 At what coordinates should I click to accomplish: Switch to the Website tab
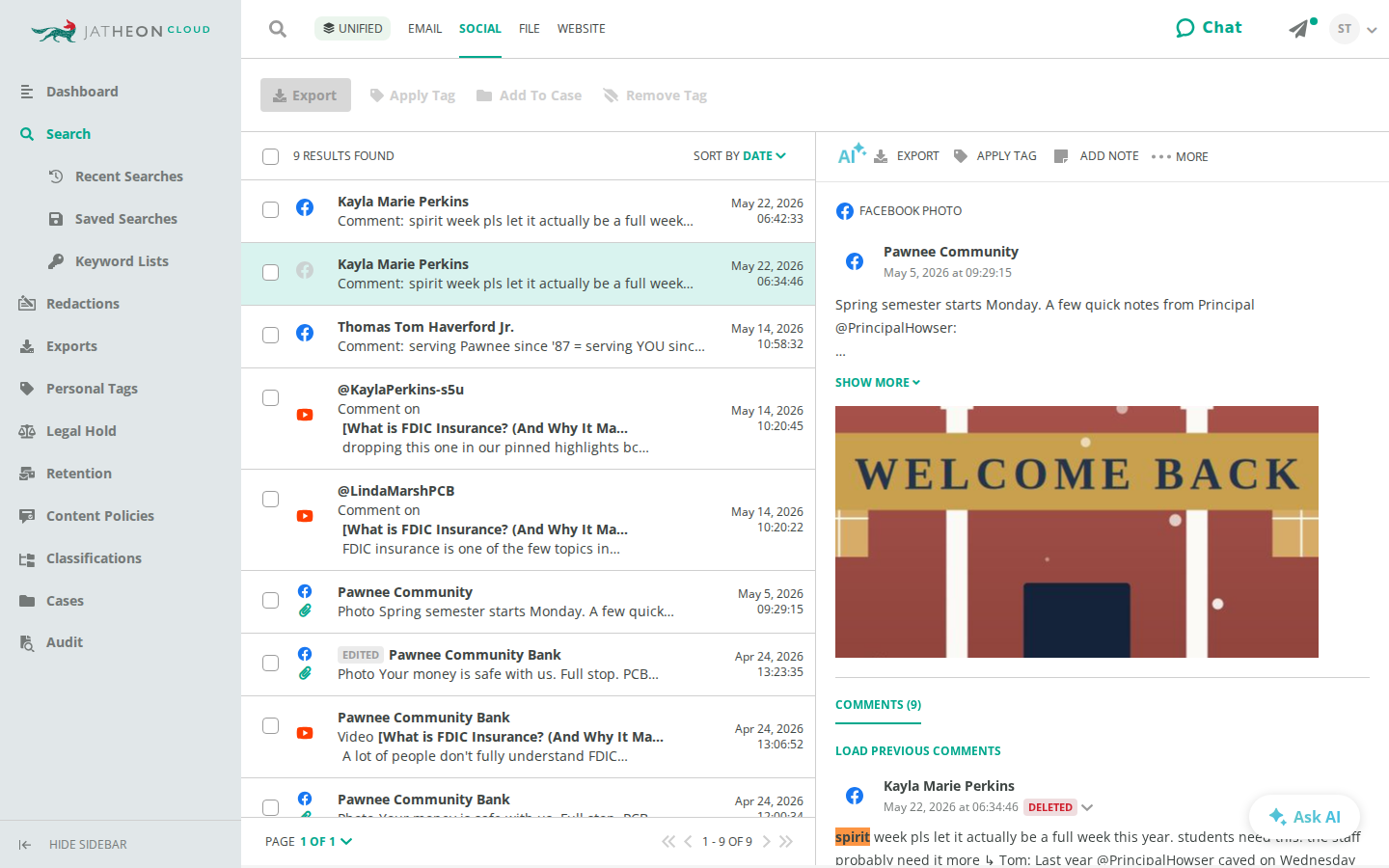(x=582, y=29)
